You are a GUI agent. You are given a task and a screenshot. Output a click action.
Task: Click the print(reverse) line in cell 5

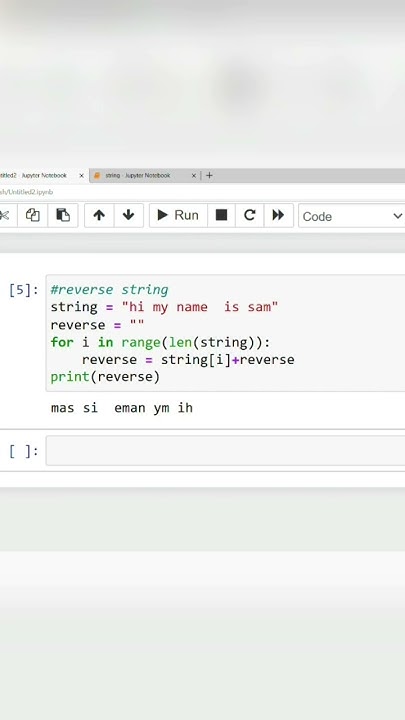tap(105, 377)
